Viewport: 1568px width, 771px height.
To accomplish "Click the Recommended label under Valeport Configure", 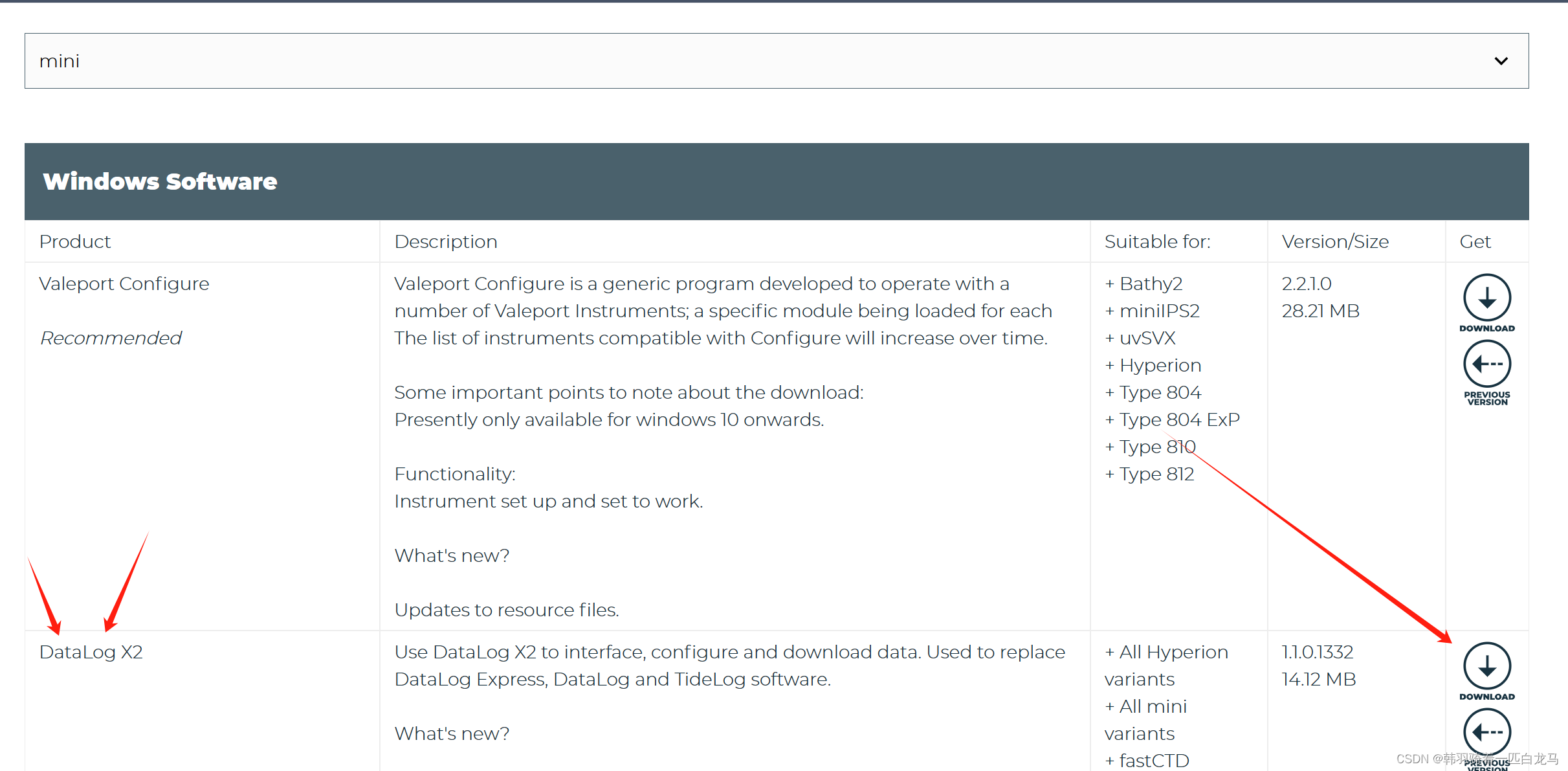I will coord(111,338).
